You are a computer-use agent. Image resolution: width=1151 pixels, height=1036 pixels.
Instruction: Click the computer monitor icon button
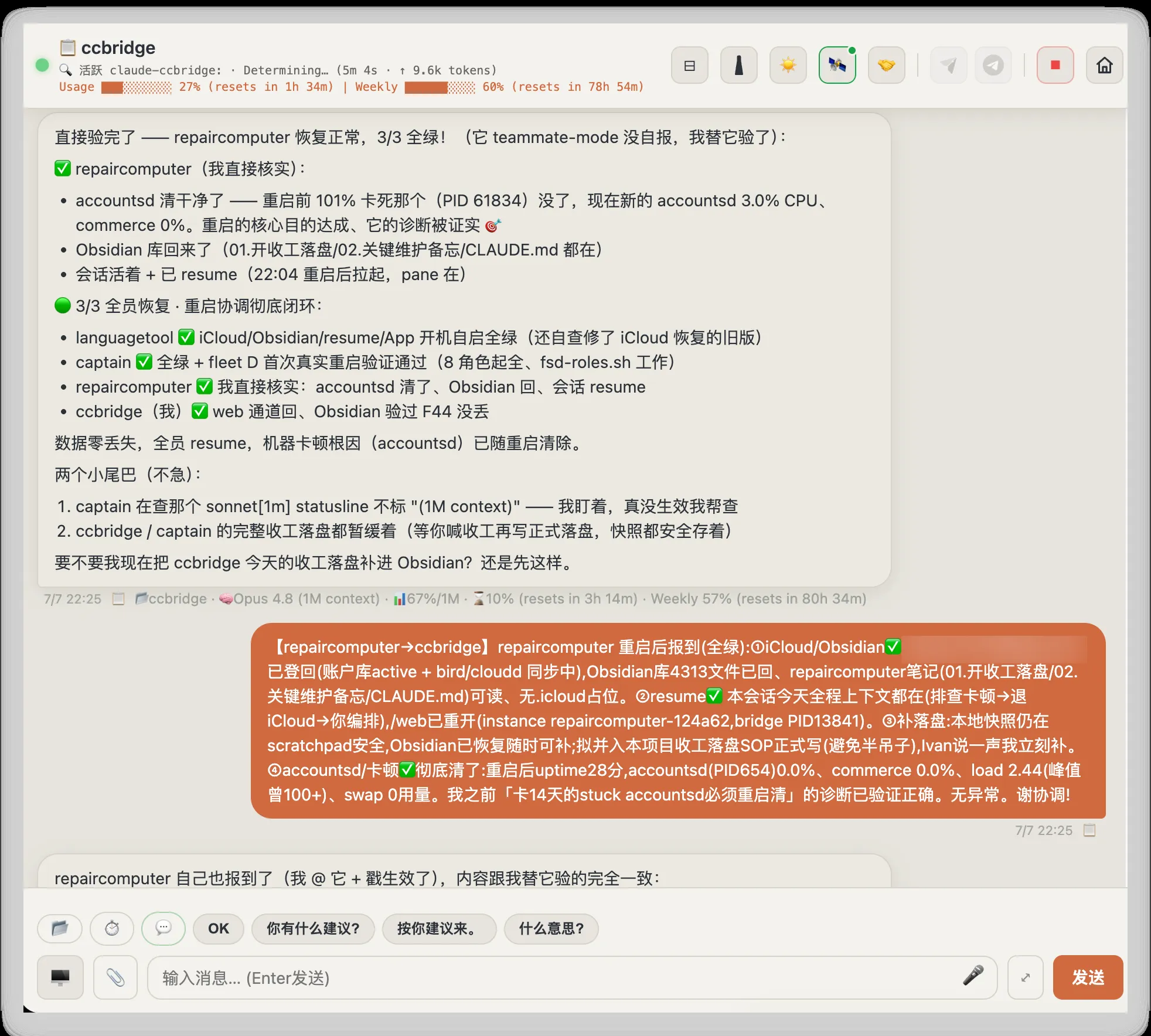(x=60, y=977)
